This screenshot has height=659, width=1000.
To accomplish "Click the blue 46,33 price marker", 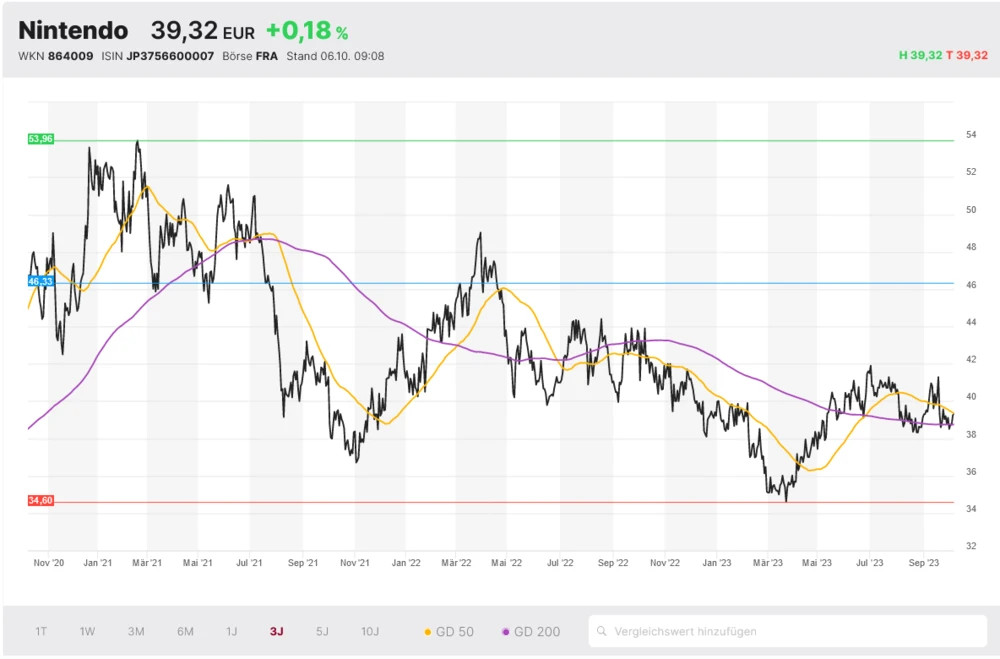I will click(x=40, y=282).
